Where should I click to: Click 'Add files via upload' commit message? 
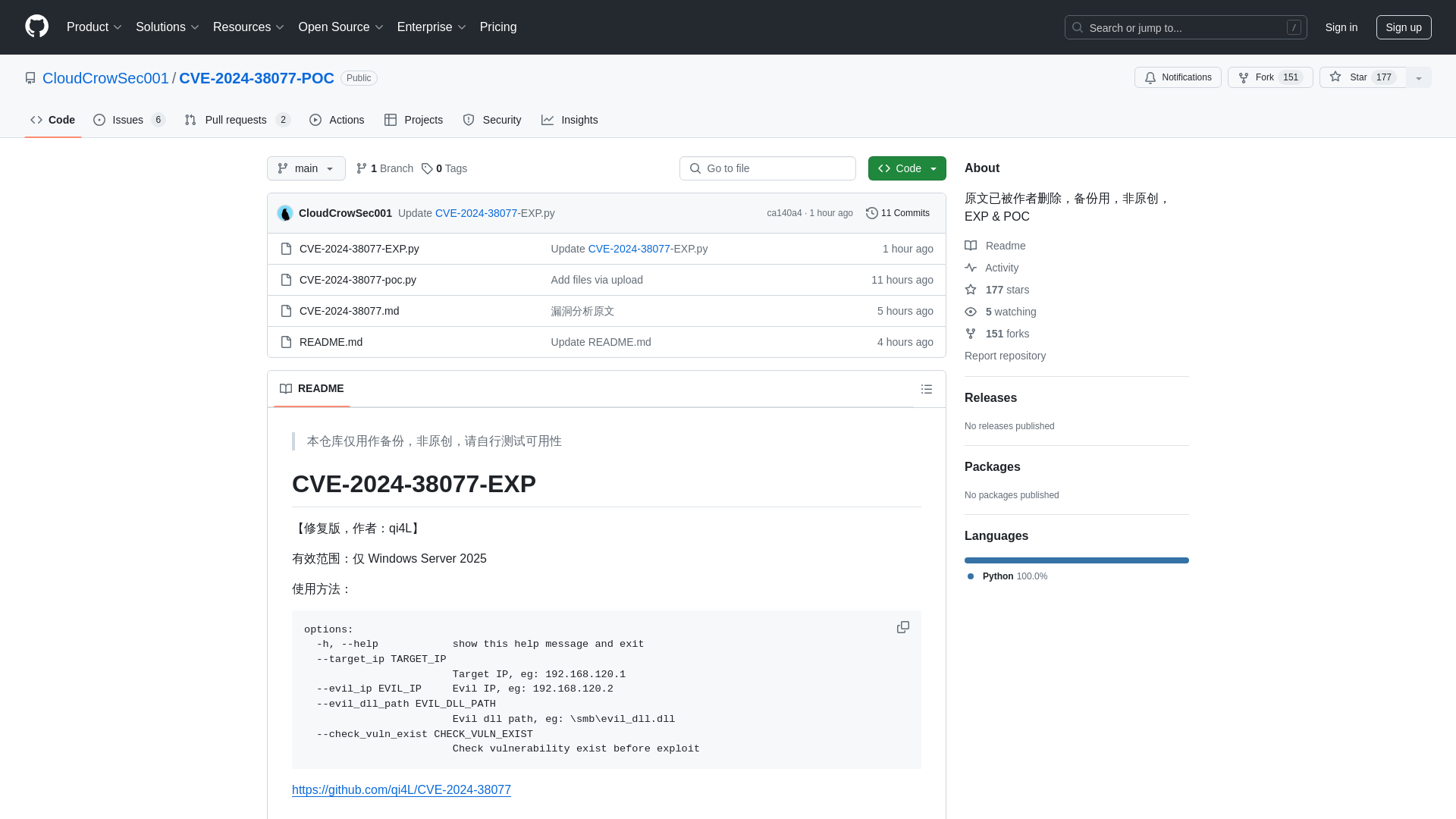(x=597, y=280)
